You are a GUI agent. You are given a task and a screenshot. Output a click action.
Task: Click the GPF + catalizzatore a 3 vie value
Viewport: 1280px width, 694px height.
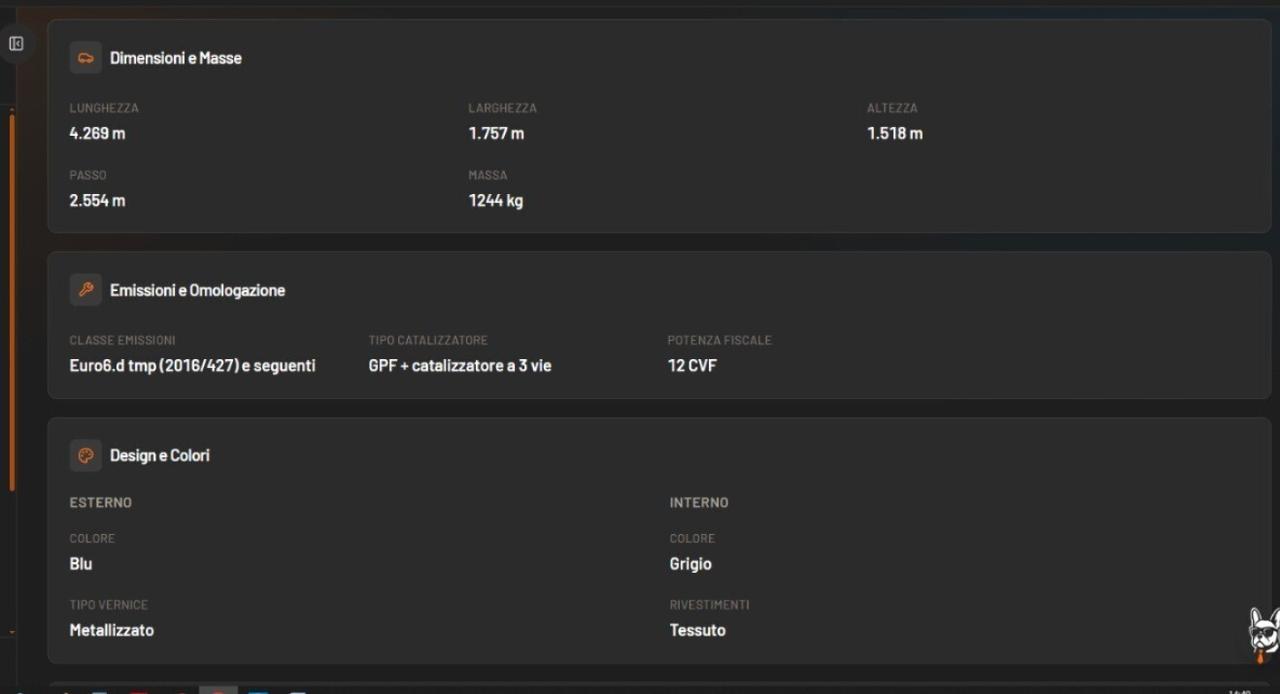(x=460, y=365)
